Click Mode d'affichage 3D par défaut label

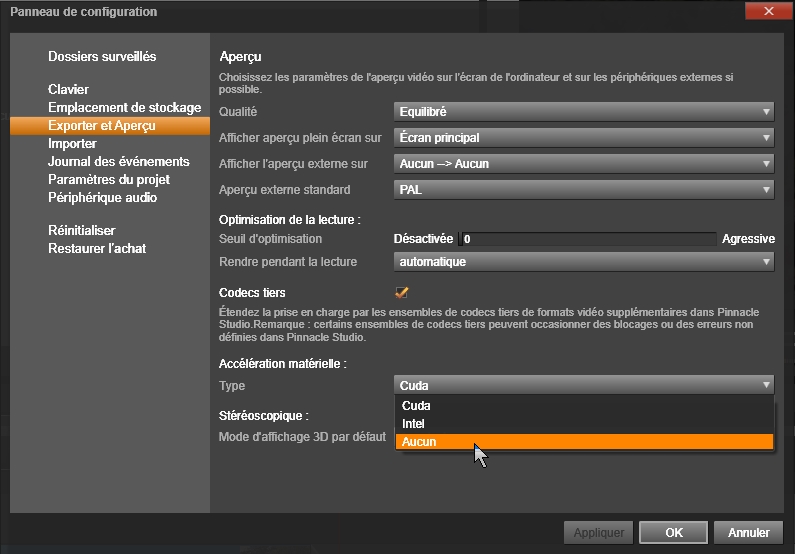coord(302,436)
